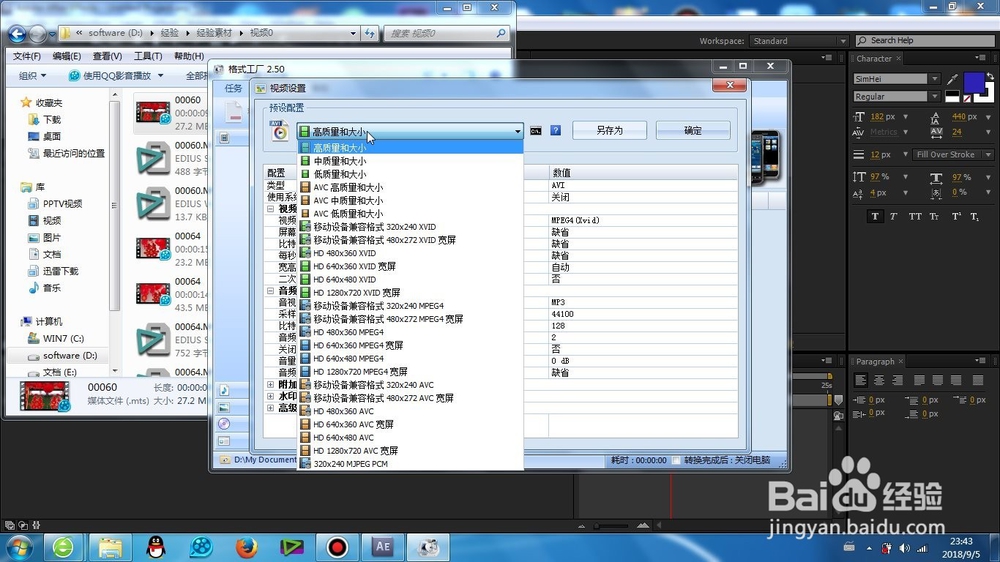1000x562 pixels.
Task: Click the 任务 menu in Format Factory
Action: (233, 88)
